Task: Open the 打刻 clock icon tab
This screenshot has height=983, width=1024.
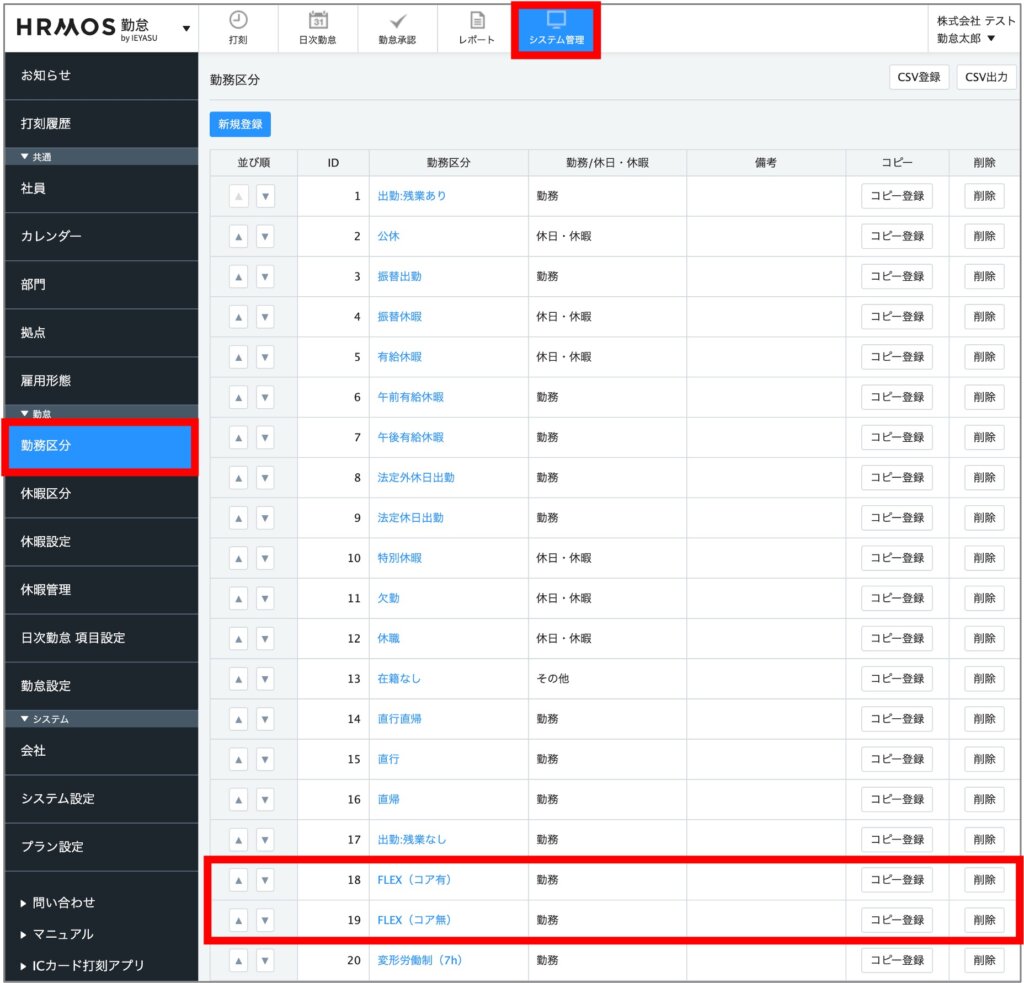Action: coord(238,28)
